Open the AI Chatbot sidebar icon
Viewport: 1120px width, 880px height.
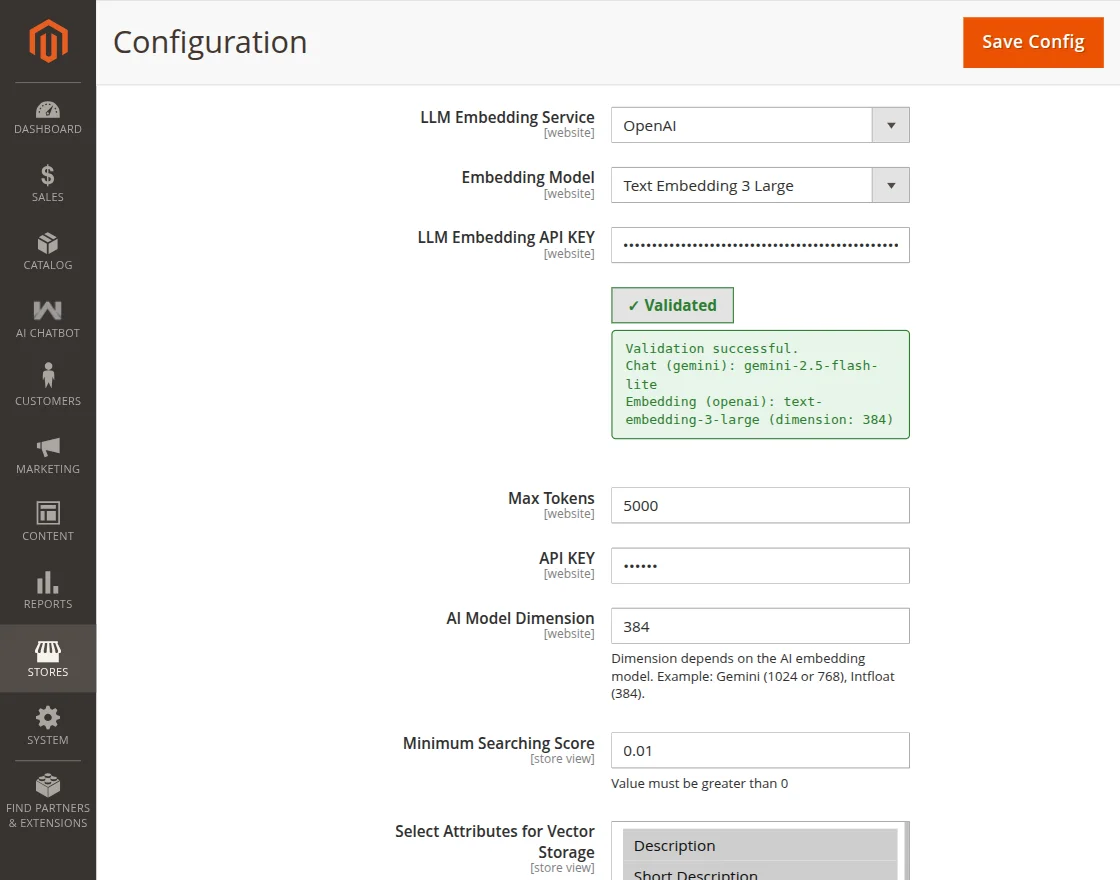point(48,311)
